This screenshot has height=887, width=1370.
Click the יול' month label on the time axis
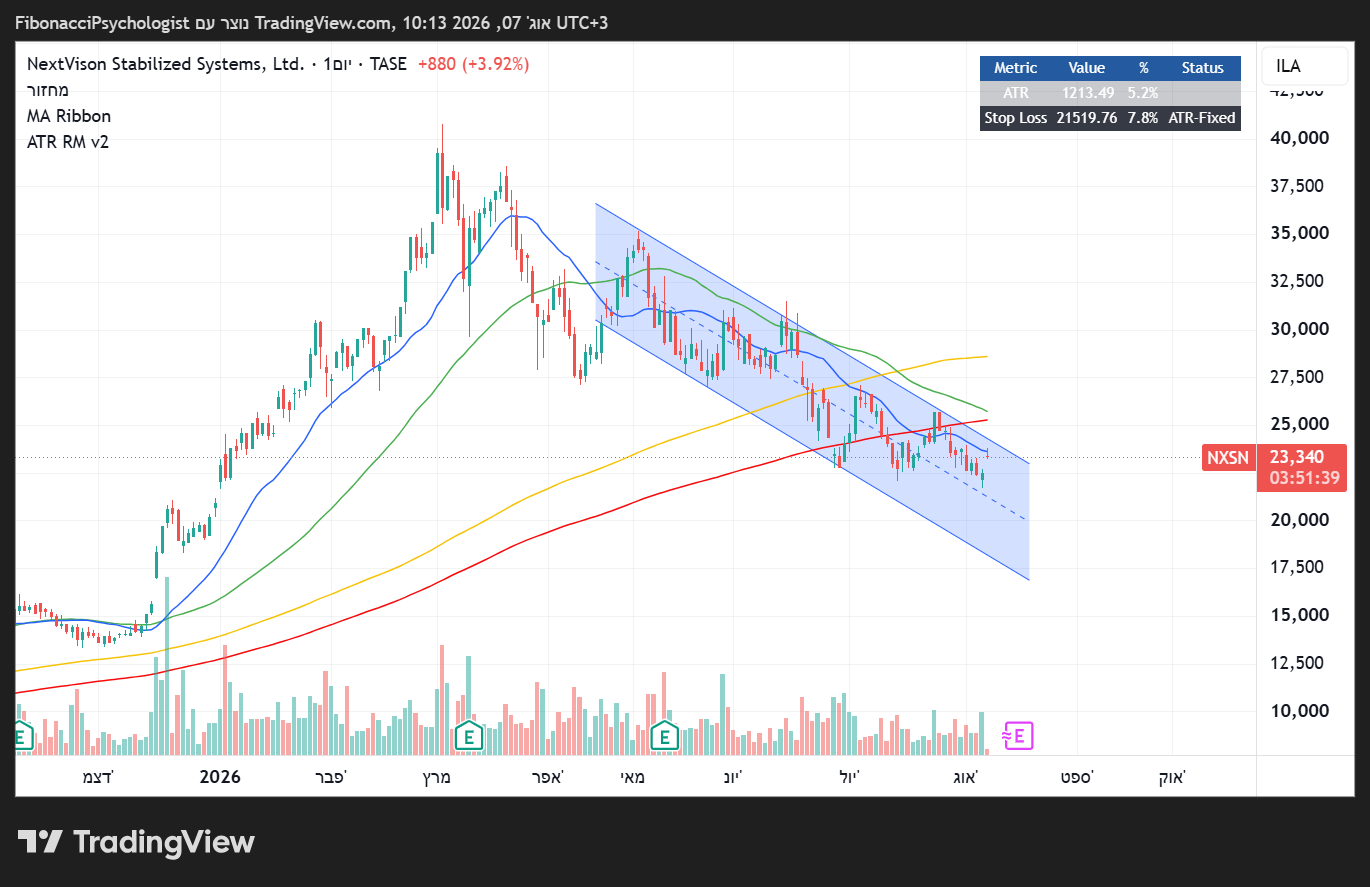pyautogui.click(x=849, y=777)
